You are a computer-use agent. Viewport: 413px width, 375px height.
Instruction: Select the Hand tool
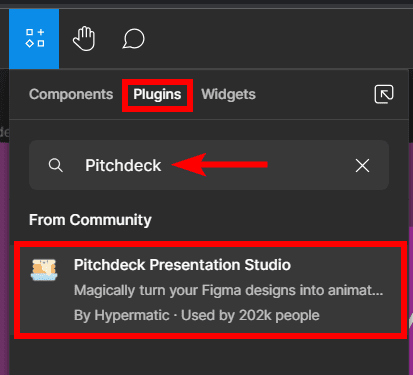click(x=84, y=39)
